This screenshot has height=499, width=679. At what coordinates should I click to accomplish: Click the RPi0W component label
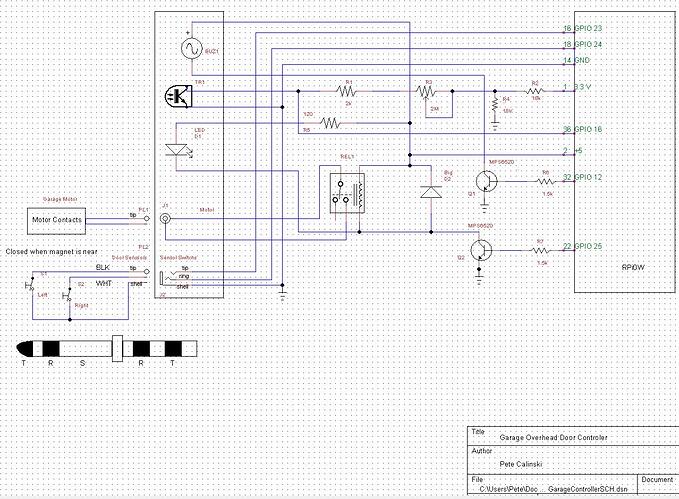point(633,268)
